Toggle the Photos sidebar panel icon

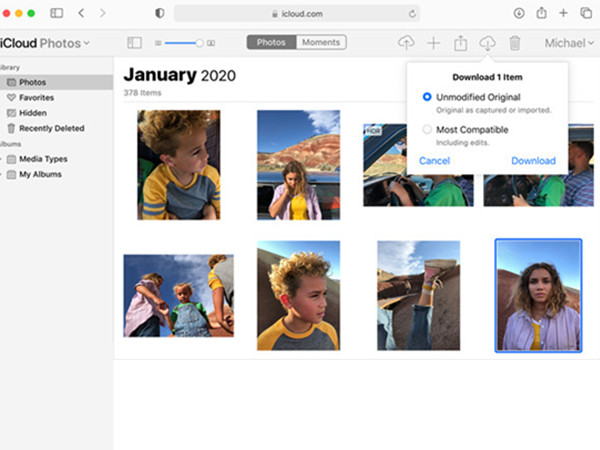[135, 43]
